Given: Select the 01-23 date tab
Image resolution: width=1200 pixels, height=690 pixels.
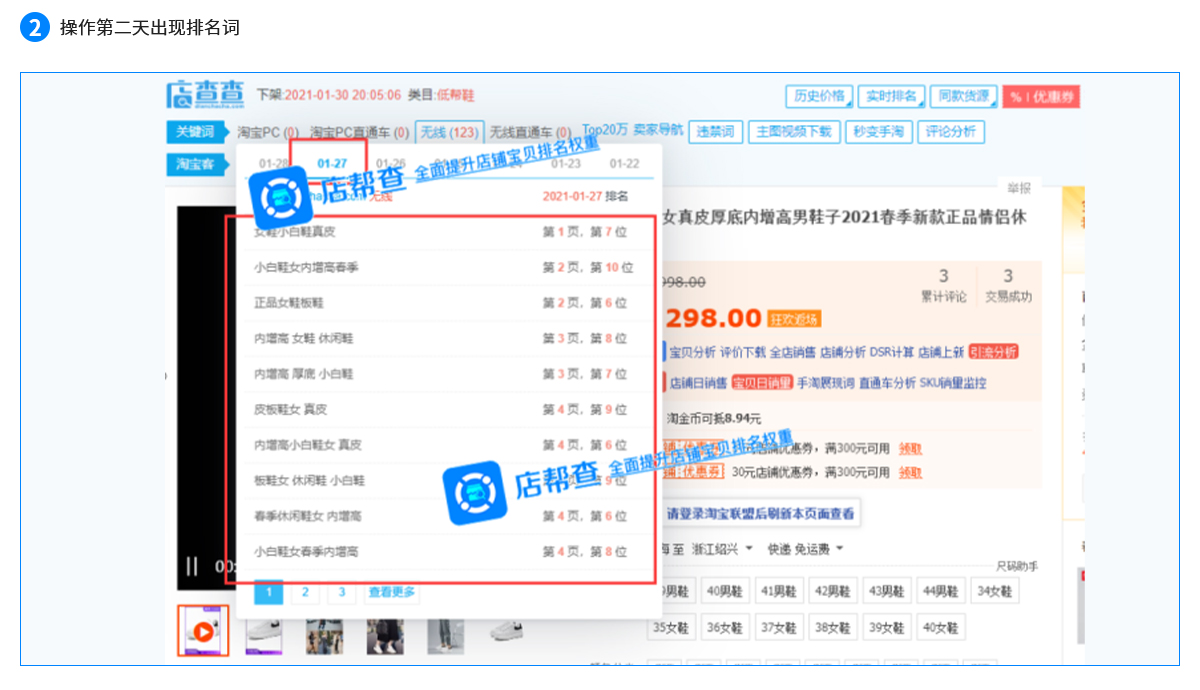Looking at the screenshot, I should tap(566, 163).
